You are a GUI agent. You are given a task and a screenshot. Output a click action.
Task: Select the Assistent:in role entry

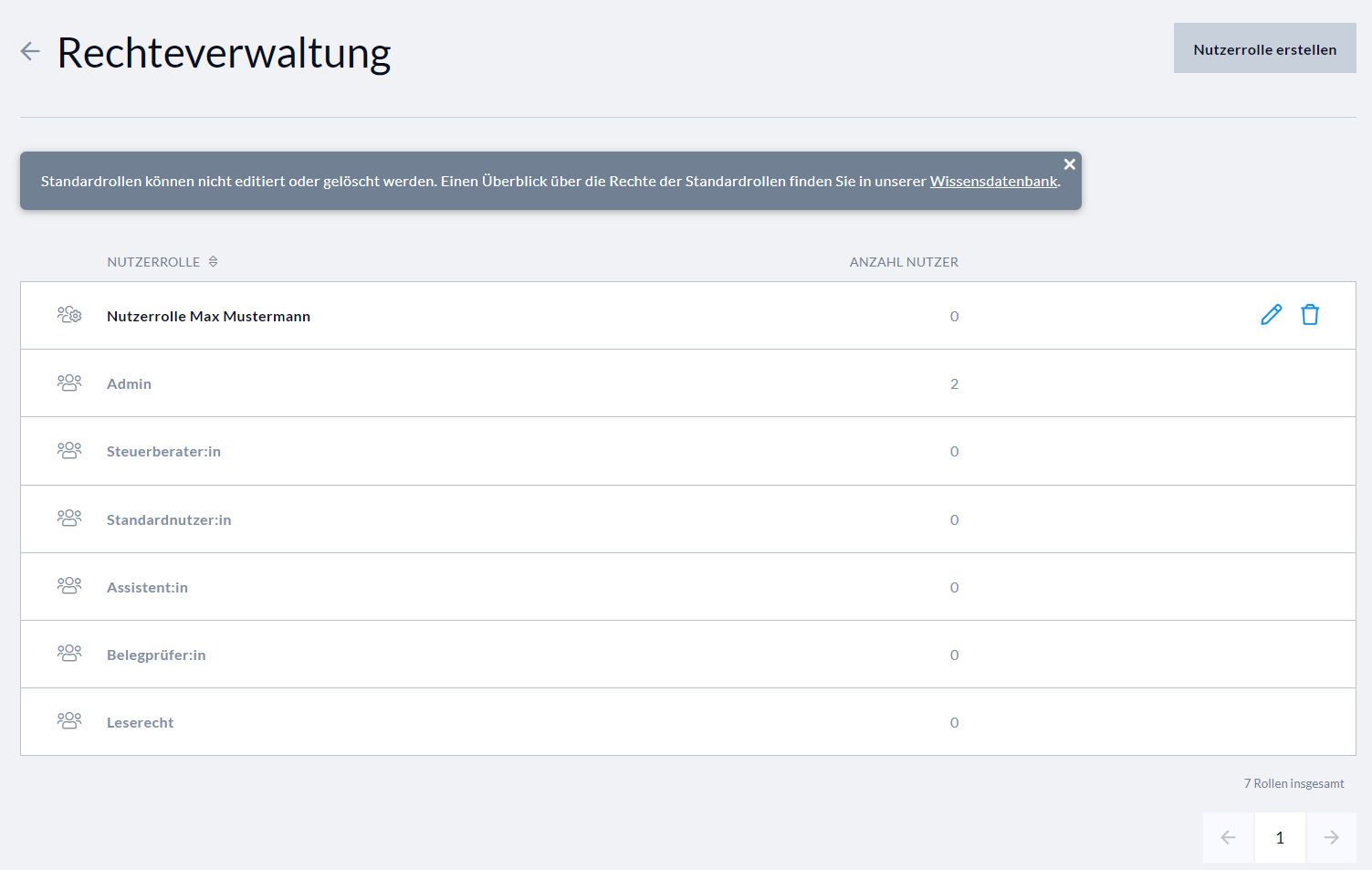tap(147, 587)
